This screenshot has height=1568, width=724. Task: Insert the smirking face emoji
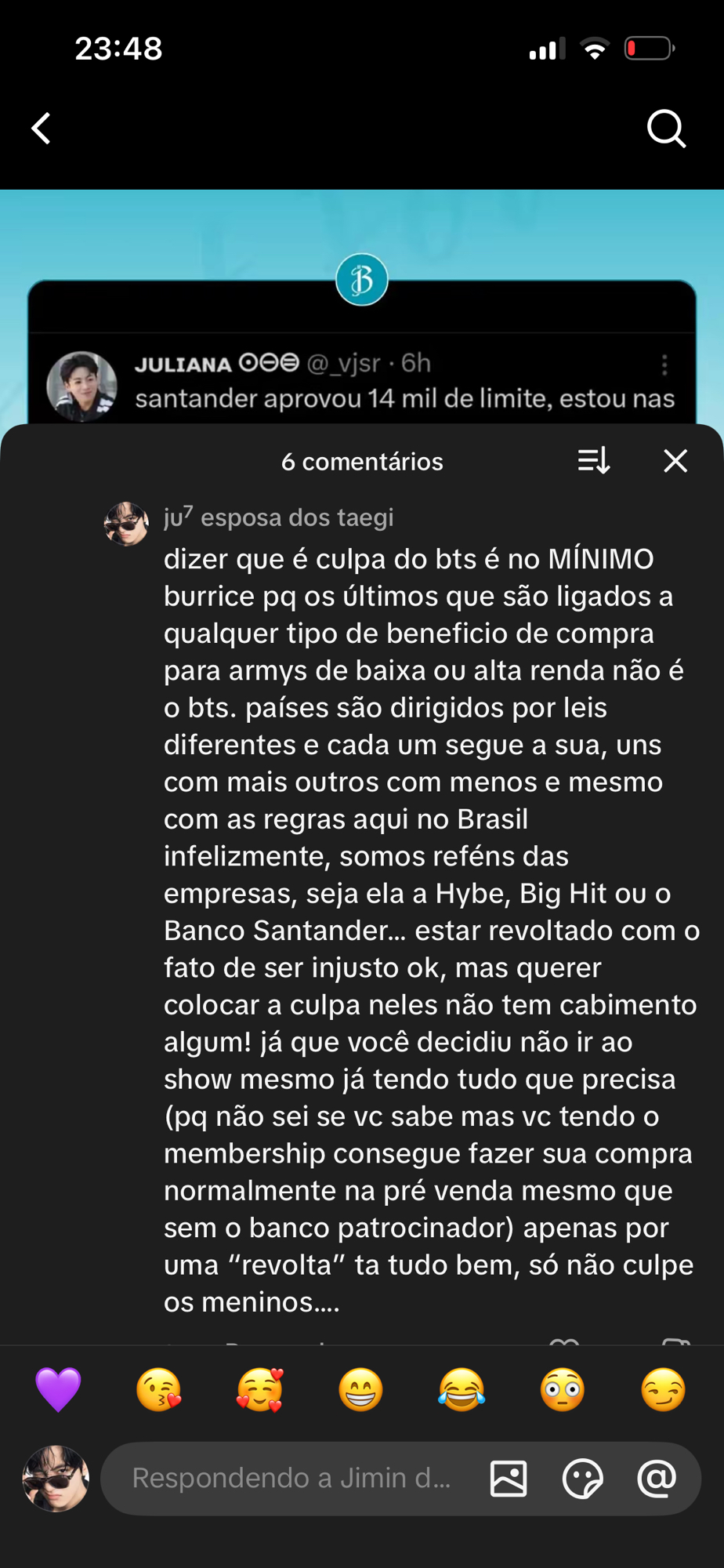664,1389
